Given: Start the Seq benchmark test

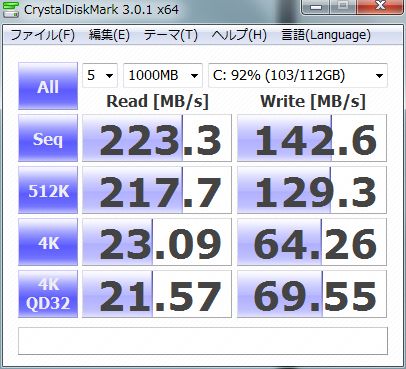Looking at the screenshot, I should [48, 138].
